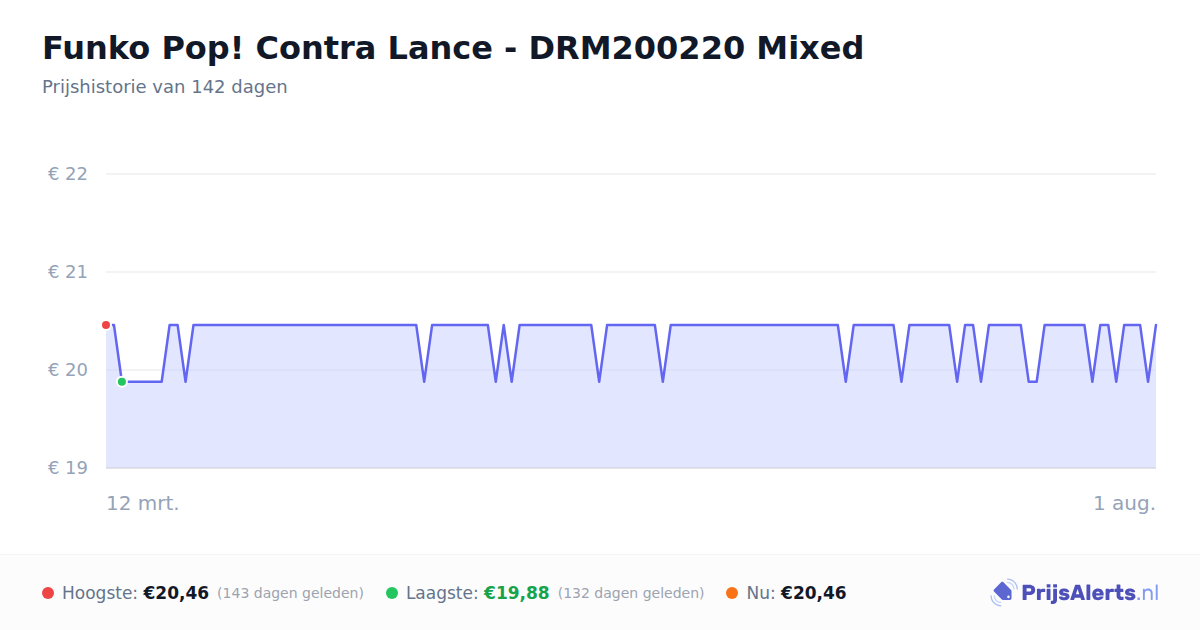Click the € 19 axis label
1200x630 pixels.
pyautogui.click(x=68, y=468)
